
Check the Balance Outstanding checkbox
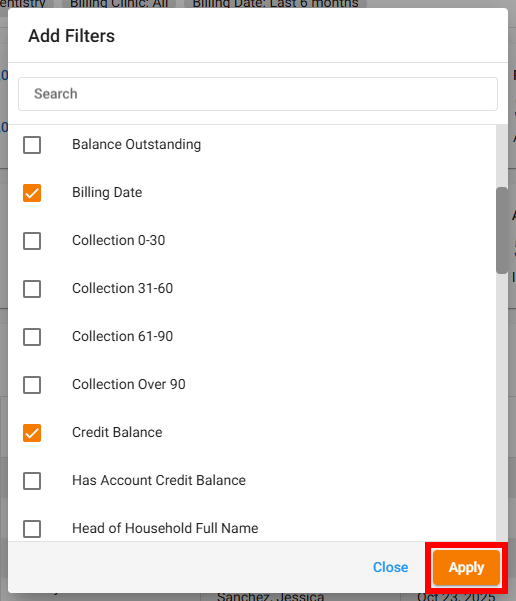[32, 145]
